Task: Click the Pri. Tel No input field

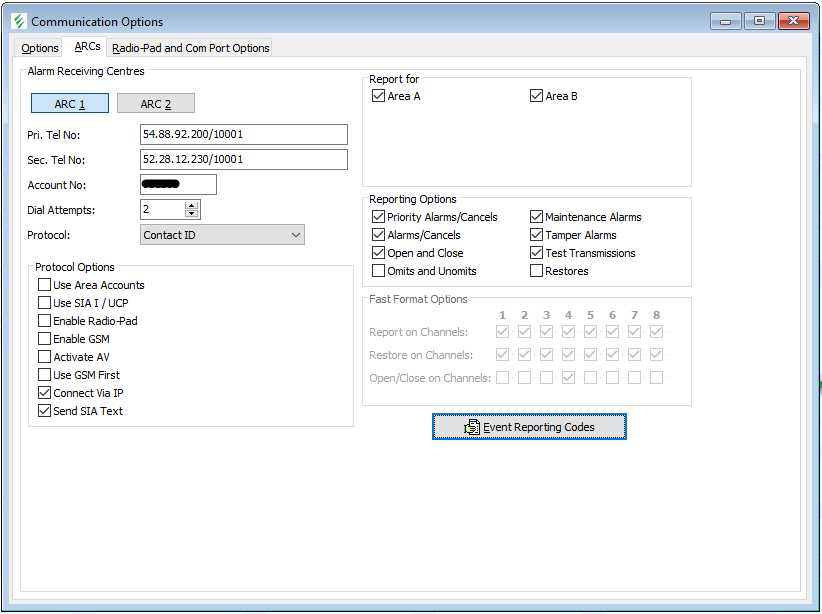Action: [243, 135]
